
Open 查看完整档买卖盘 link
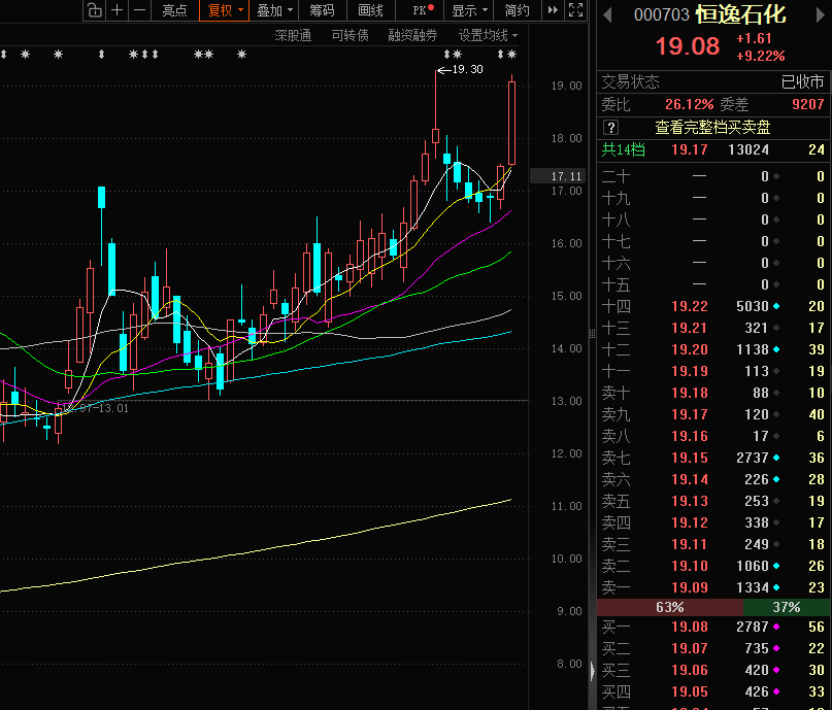(x=713, y=127)
